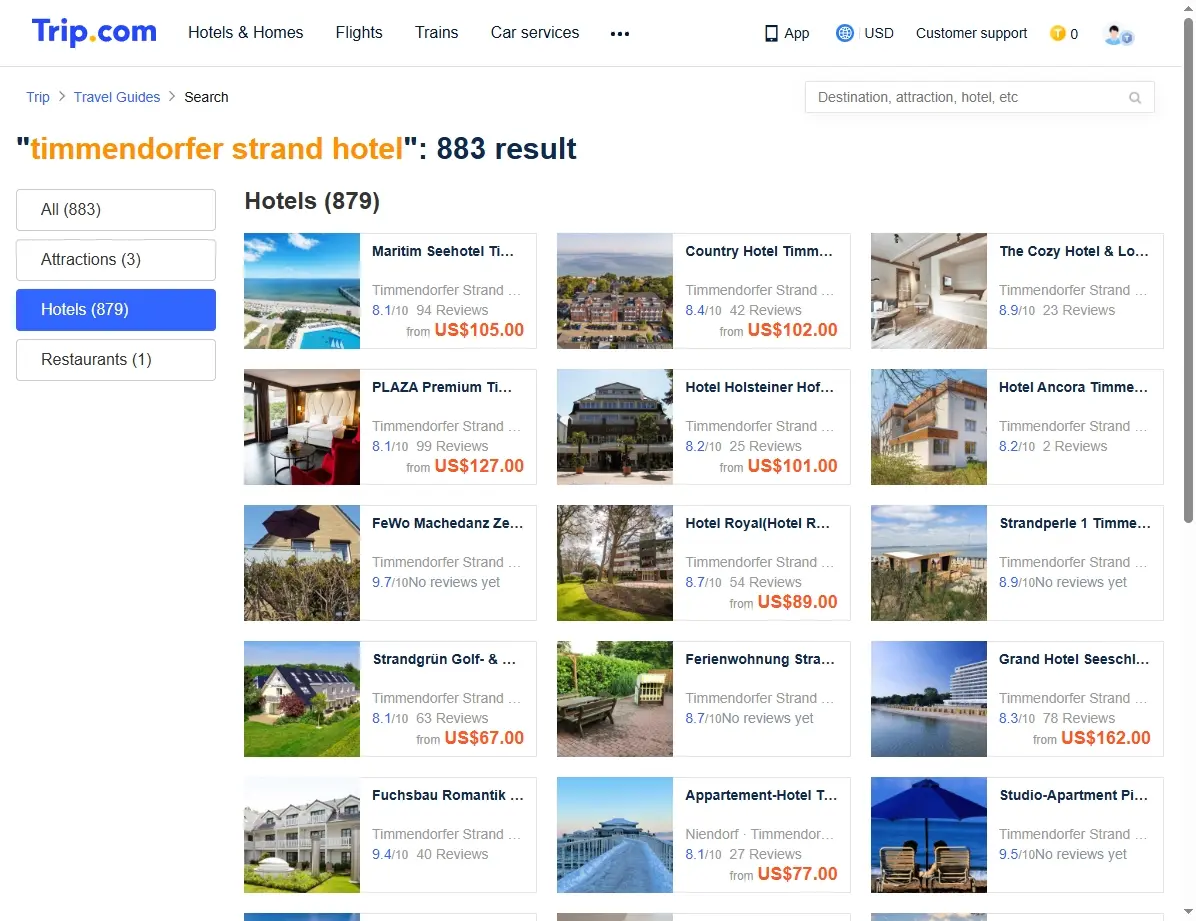The width and height of the screenshot is (1196, 921).
Task: Click the Trip.com logo
Action: [x=94, y=32]
